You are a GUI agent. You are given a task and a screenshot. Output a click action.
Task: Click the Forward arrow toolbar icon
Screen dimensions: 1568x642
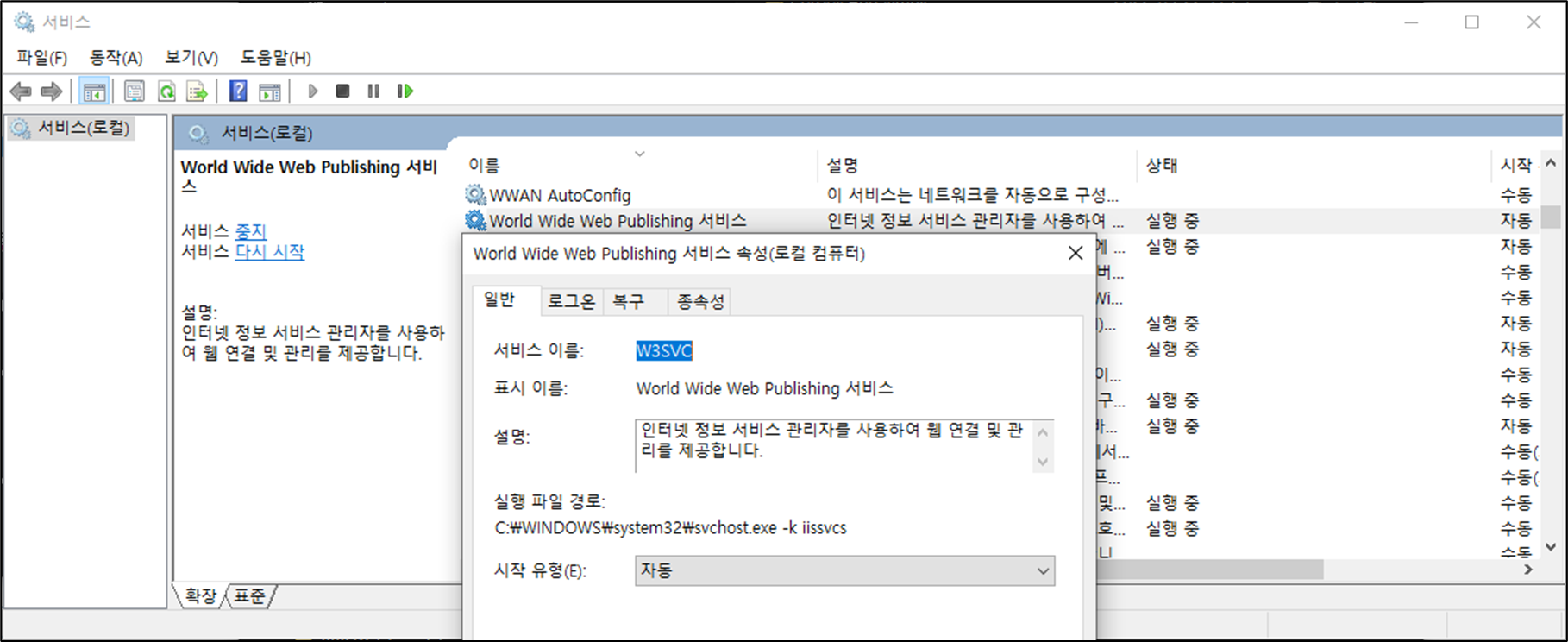tap(52, 91)
